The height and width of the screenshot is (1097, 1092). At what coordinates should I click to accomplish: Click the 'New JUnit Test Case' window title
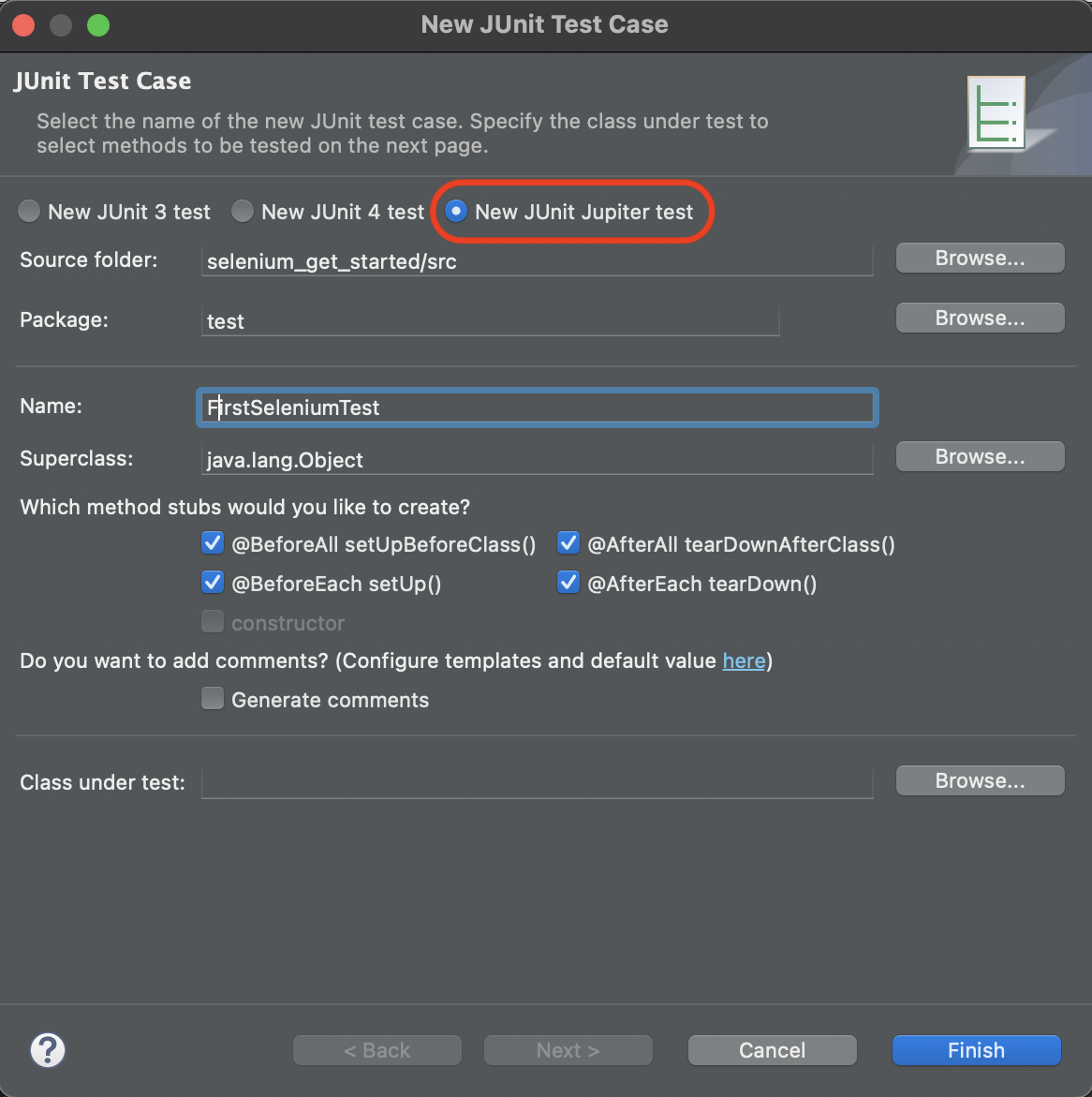pyautogui.click(x=545, y=24)
